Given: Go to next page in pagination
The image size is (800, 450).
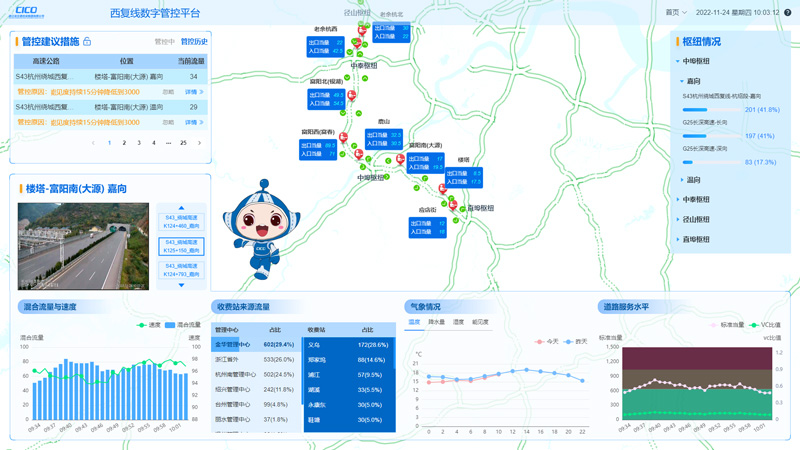Looking at the screenshot, I should tap(199, 143).
